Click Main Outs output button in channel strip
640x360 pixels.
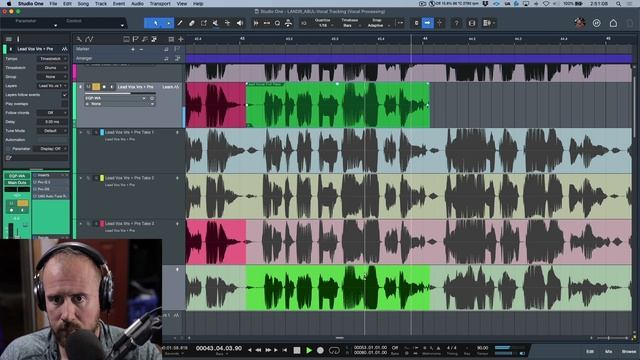point(17,182)
